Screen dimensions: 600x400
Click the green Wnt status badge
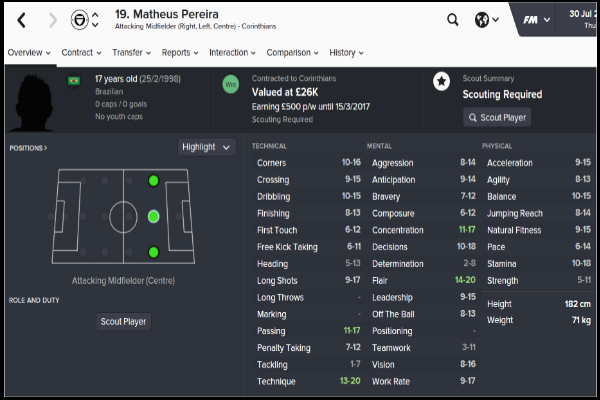coord(230,86)
